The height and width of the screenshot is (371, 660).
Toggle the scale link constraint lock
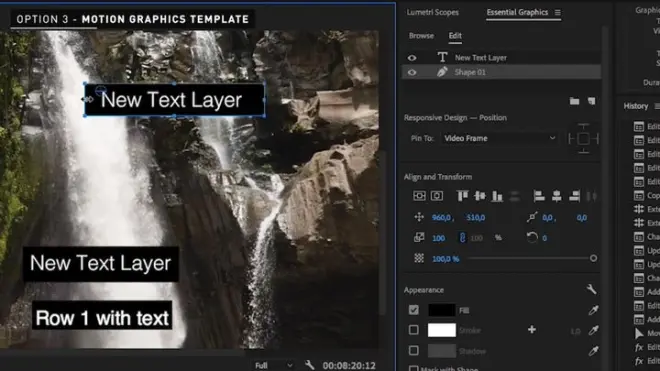tap(462, 238)
